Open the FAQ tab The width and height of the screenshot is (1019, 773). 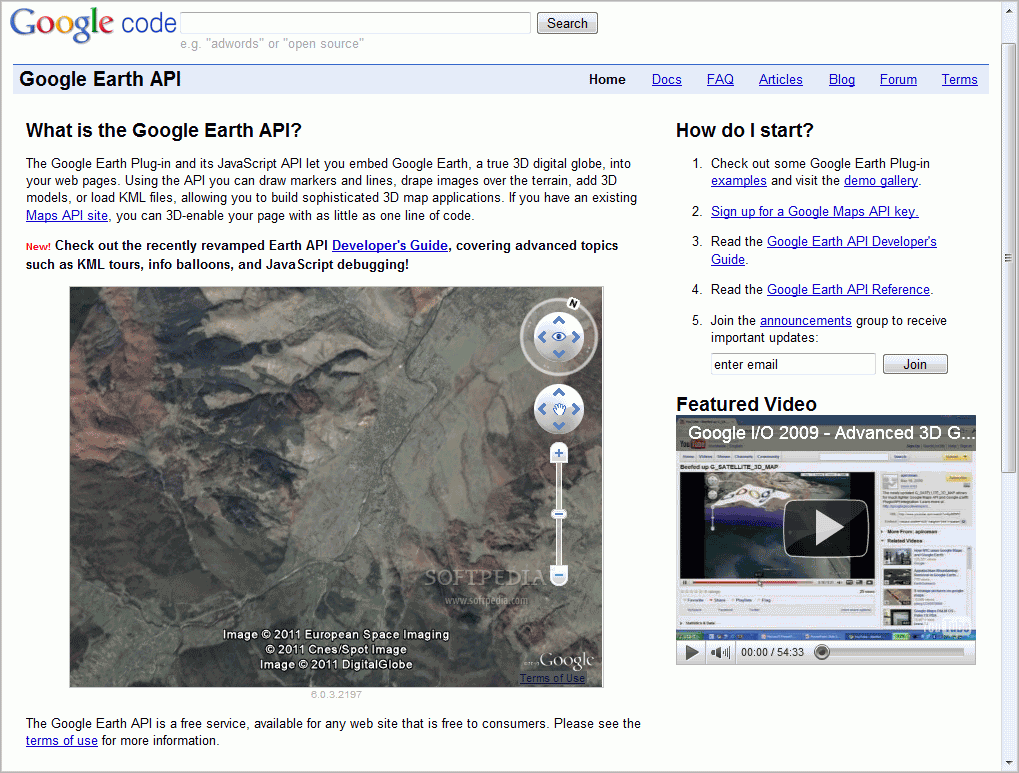tap(720, 79)
